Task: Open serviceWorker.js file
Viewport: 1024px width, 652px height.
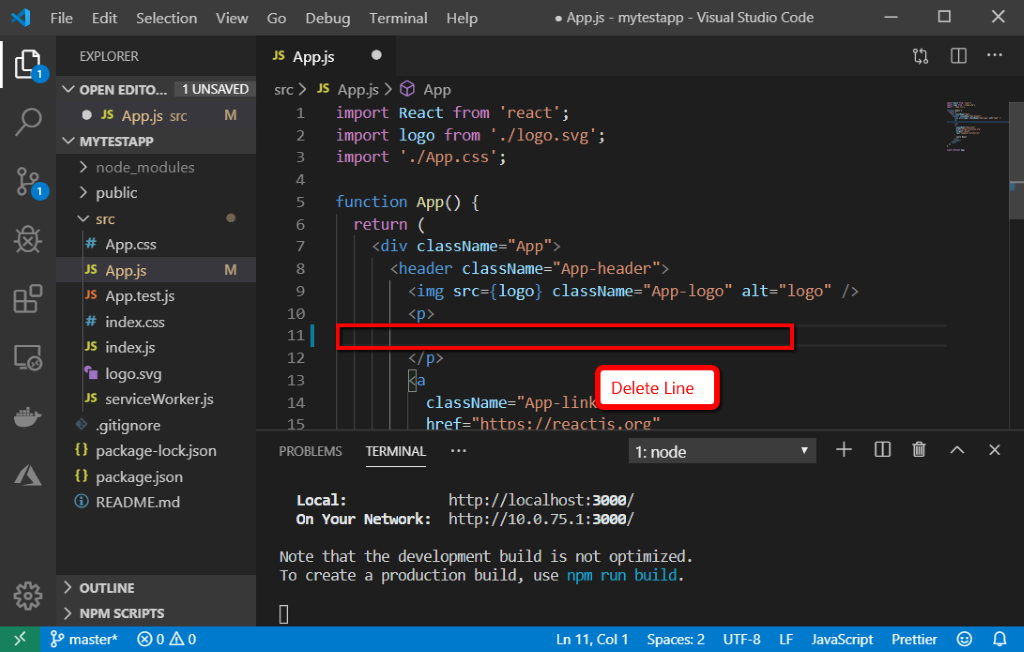Action: [x=159, y=399]
